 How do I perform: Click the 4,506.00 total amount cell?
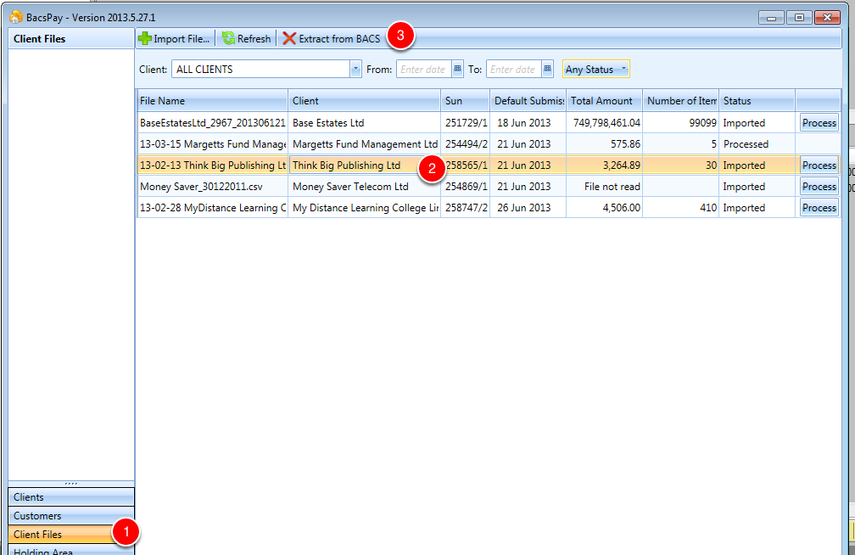click(604, 208)
